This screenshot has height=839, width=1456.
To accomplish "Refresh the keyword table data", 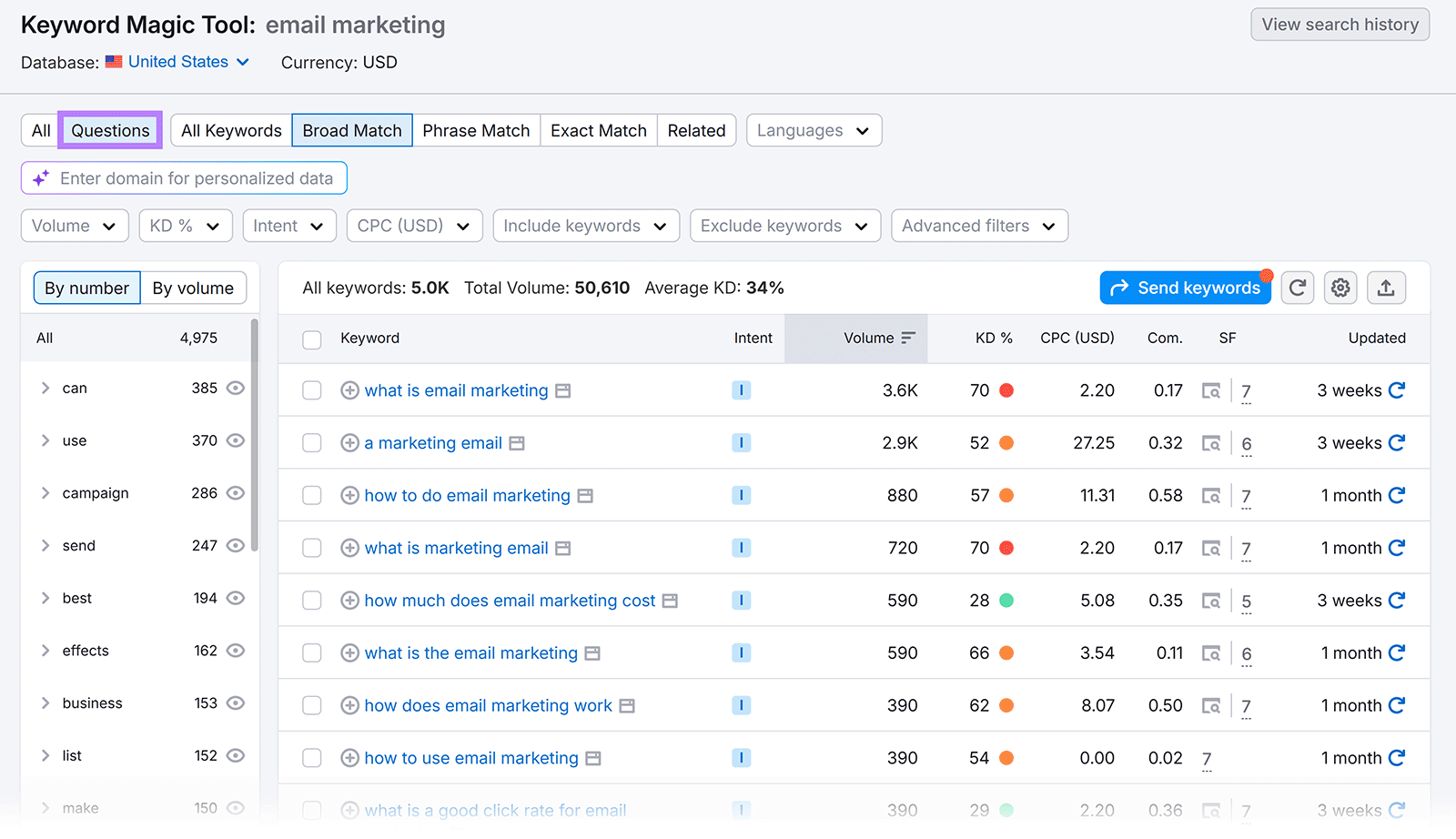I will pos(1298,288).
